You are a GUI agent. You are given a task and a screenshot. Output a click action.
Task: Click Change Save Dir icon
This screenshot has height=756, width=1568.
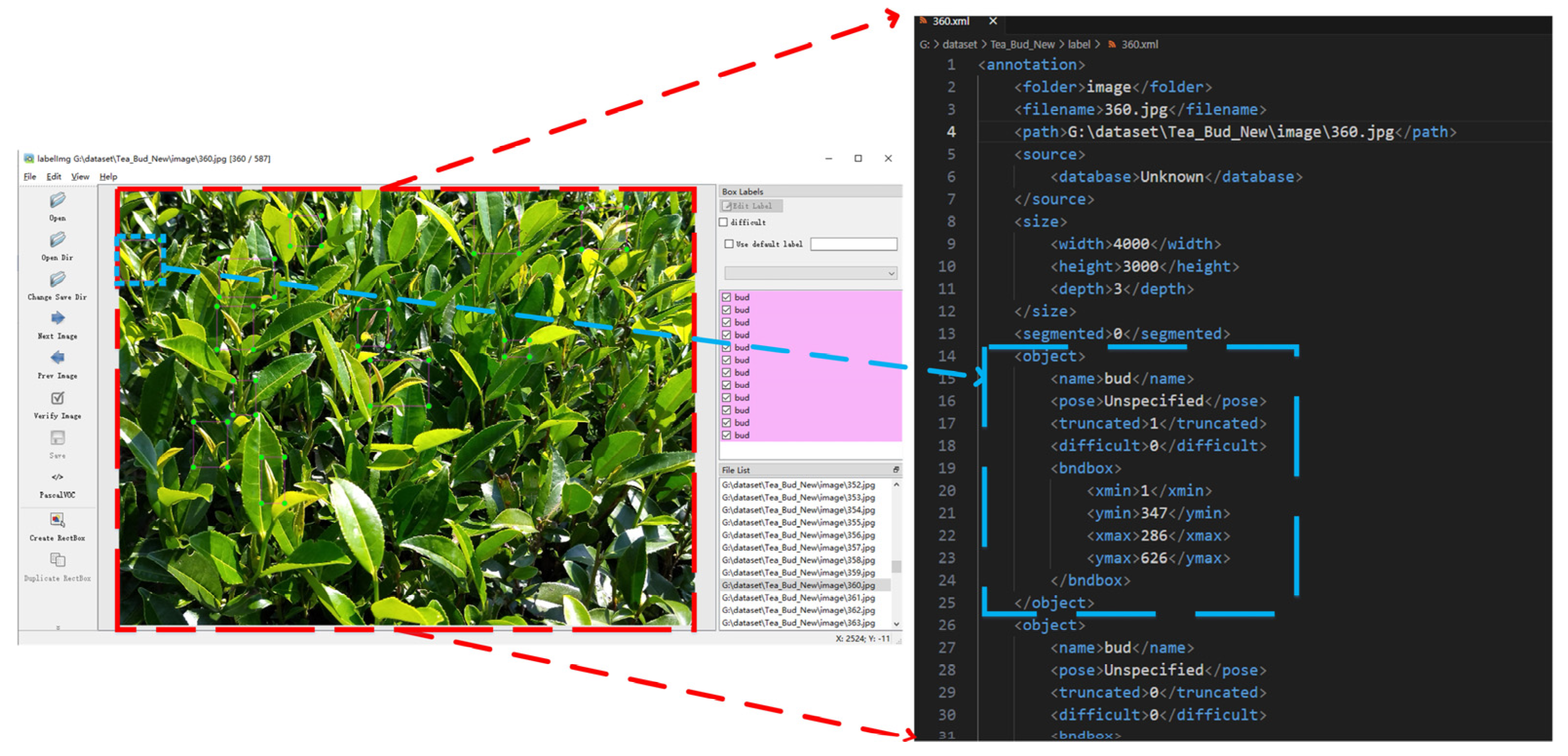coord(57,279)
